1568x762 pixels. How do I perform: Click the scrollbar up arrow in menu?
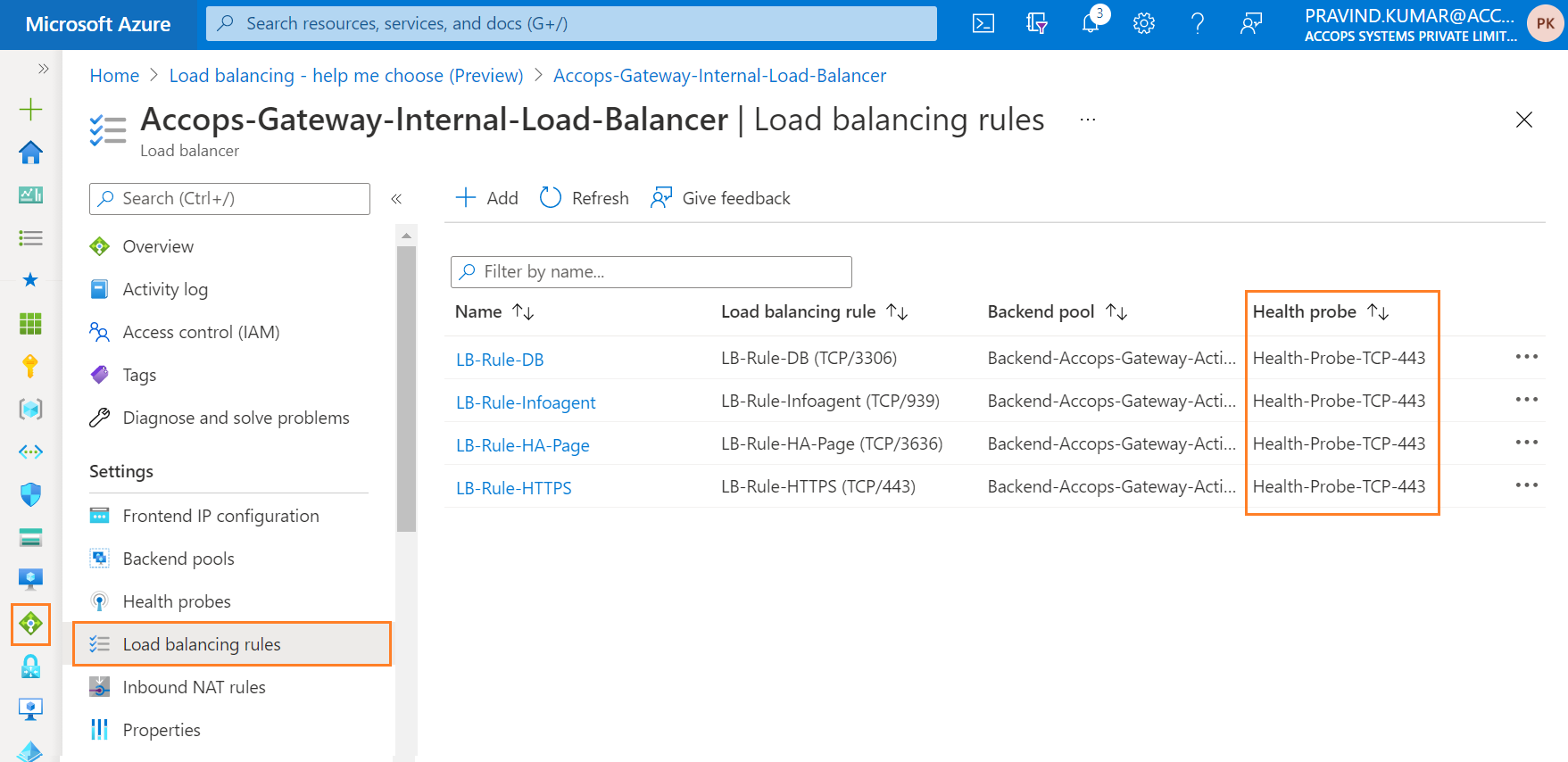[406, 236]
